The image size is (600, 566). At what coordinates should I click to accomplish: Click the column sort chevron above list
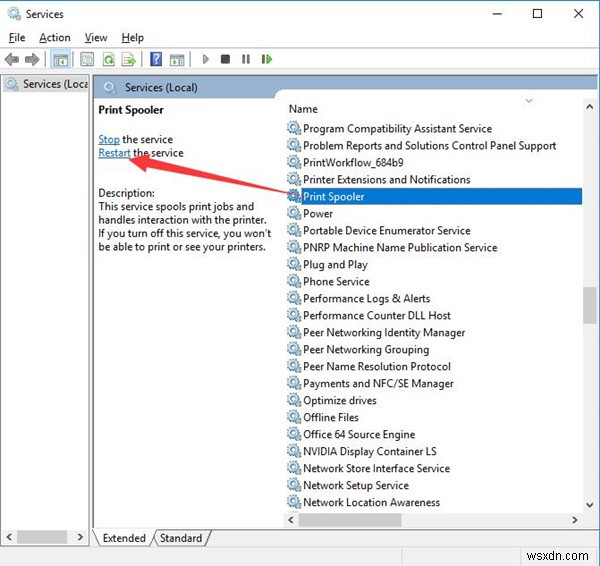(529, 101)
